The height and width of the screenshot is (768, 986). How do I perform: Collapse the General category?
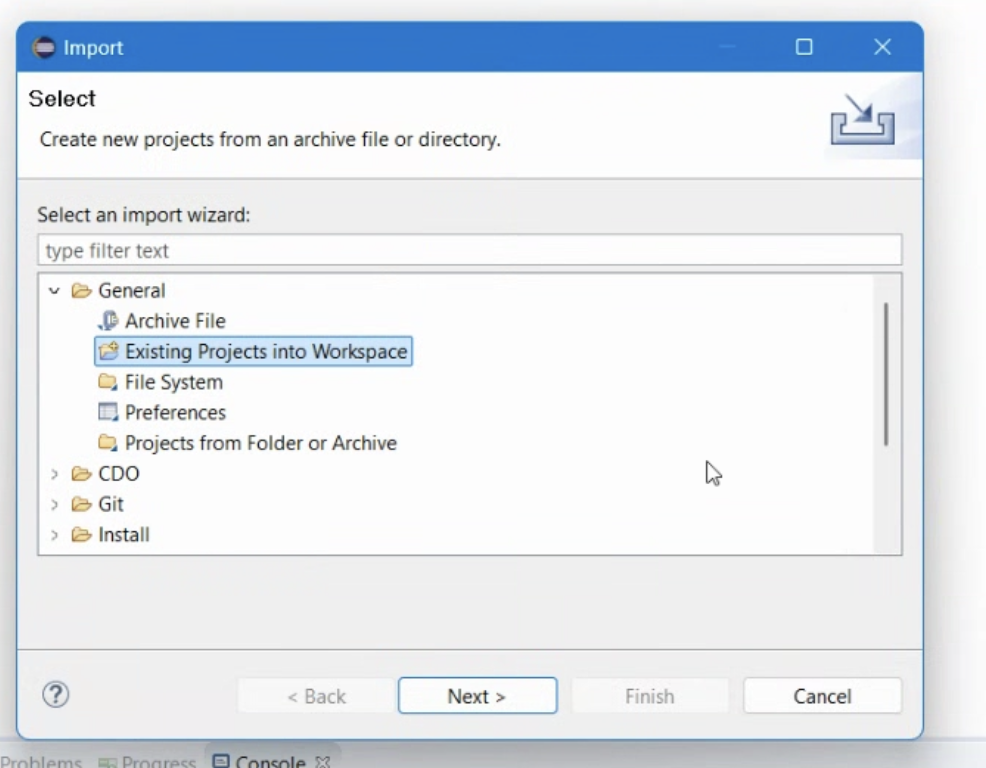(x=54, y=291)
